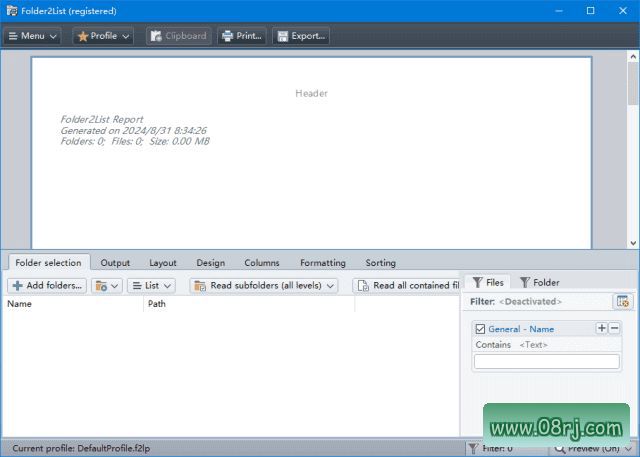Screen dimensions: 640x457
Task: Toggle the General - Name filter checkbox
Action: tap(480, 329)
